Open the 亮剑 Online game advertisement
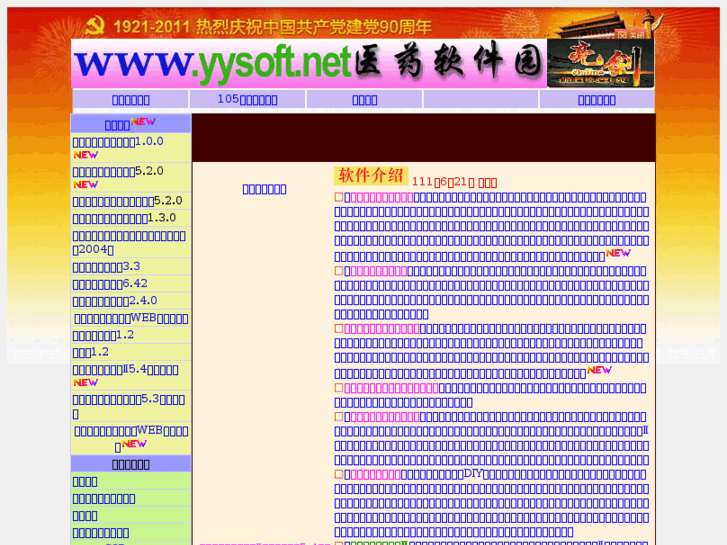 [x=600, y=63]
